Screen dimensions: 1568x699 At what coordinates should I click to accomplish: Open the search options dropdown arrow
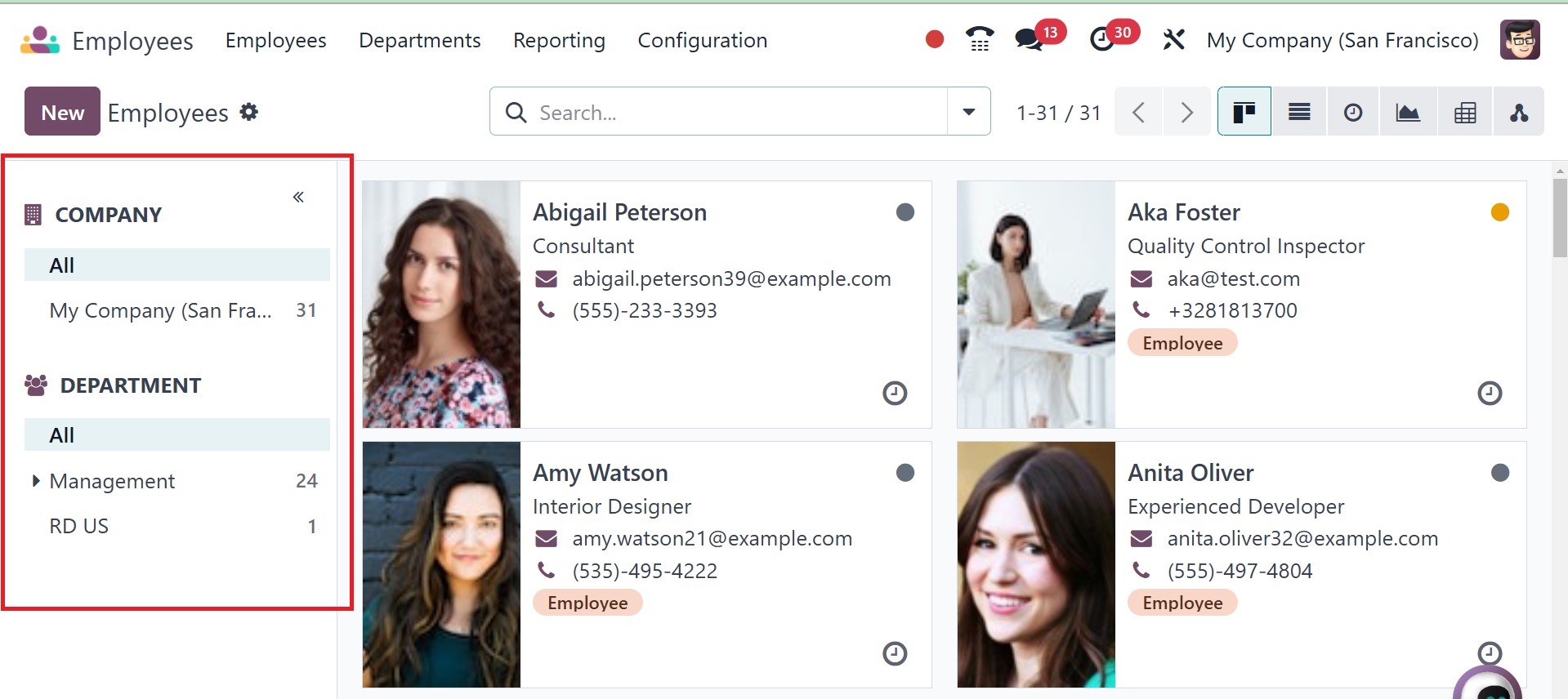(x=969, y=112)
